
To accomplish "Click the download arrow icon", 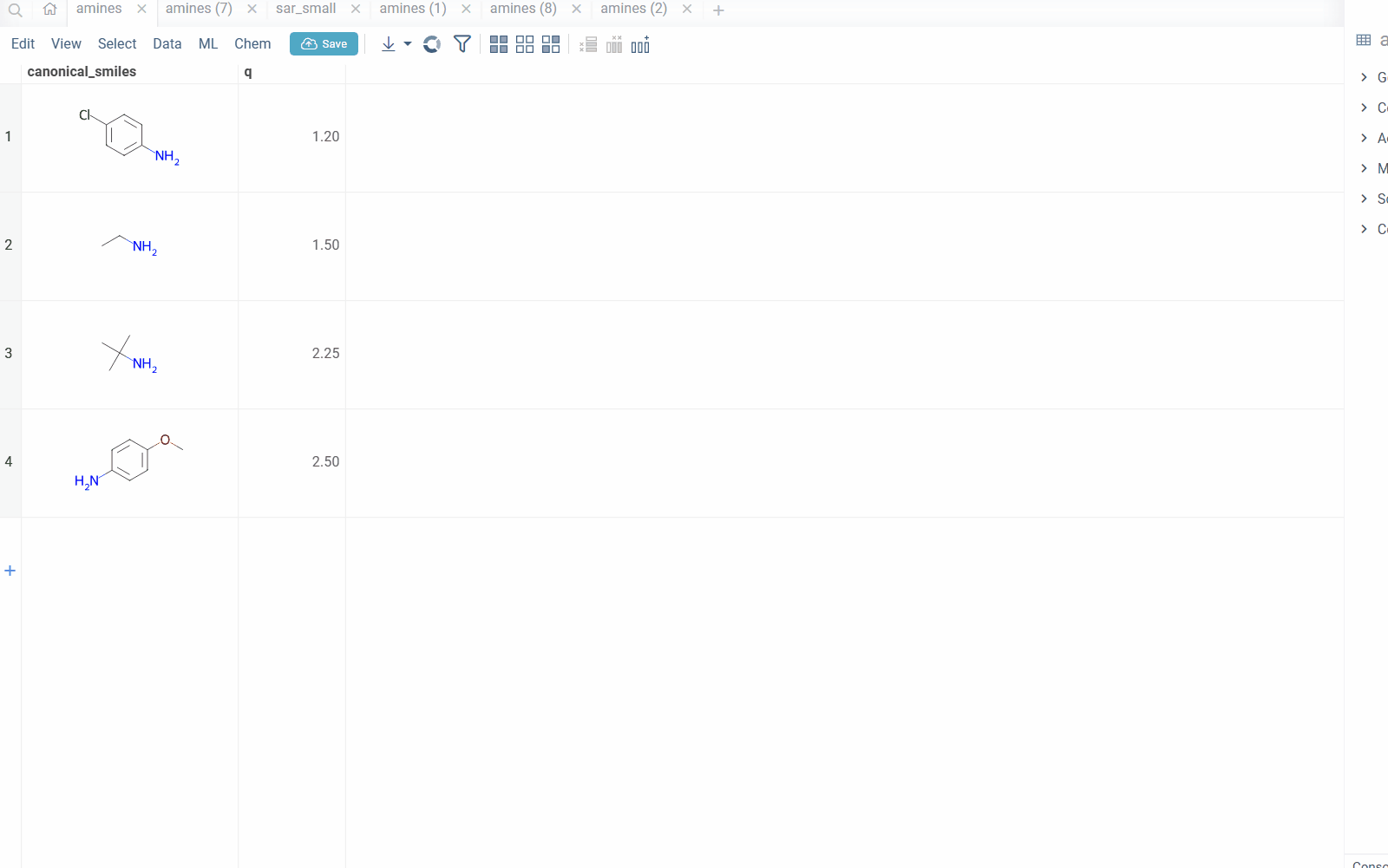I will (388, 44).
